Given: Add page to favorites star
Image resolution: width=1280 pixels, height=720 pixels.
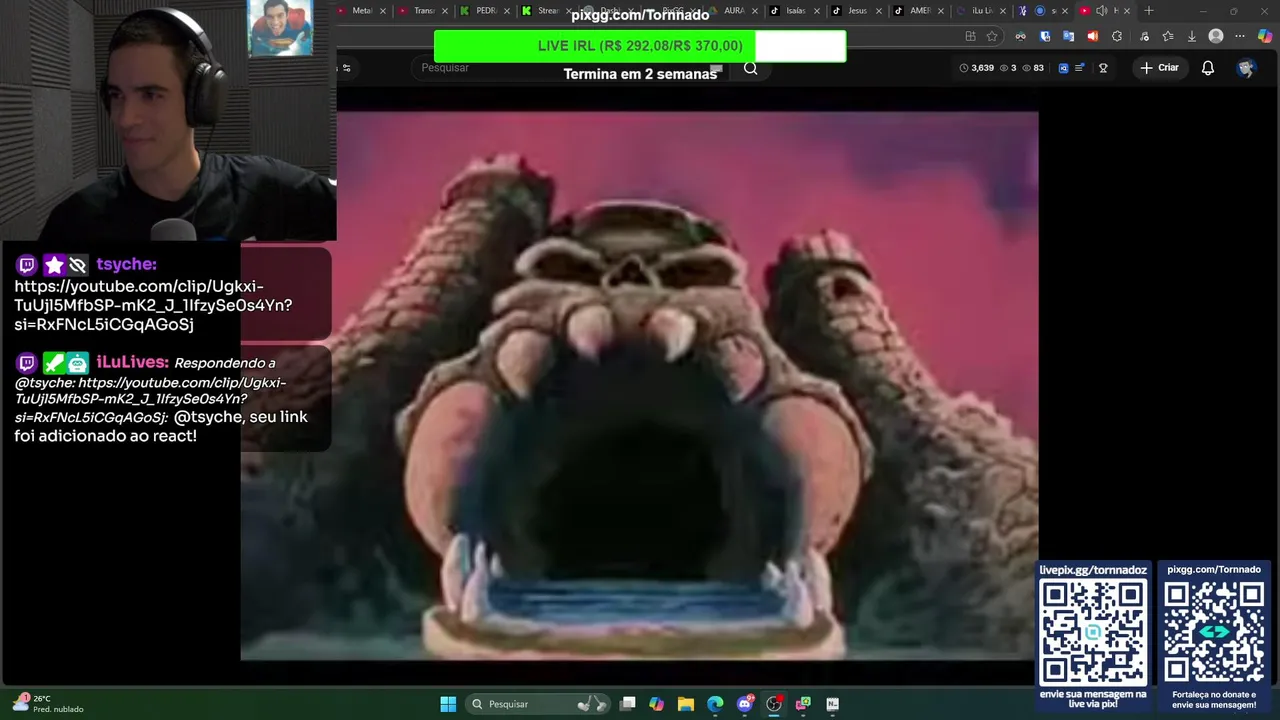Looking at the screenshot, I should click(x=992, y=36).
